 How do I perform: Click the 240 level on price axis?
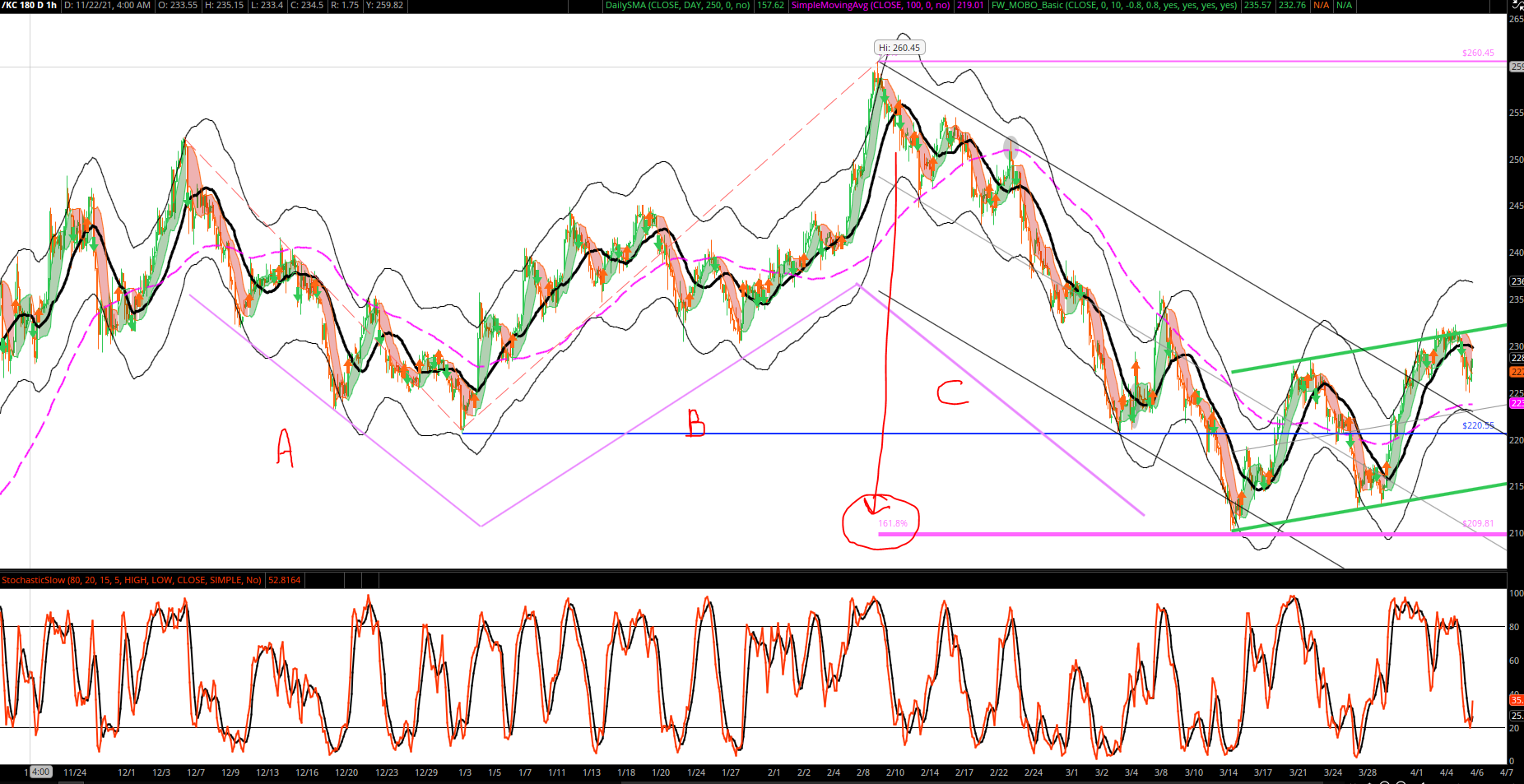1516,253
